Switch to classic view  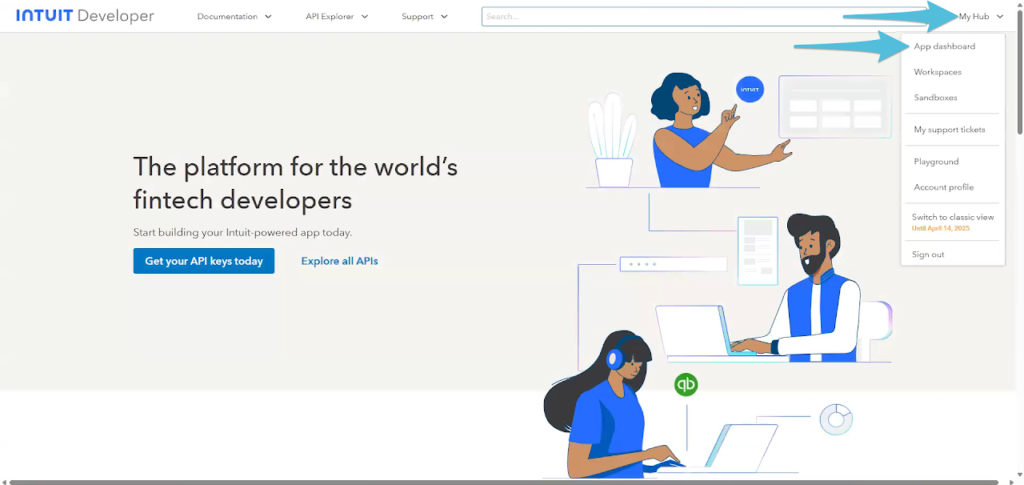pos(953,217)
